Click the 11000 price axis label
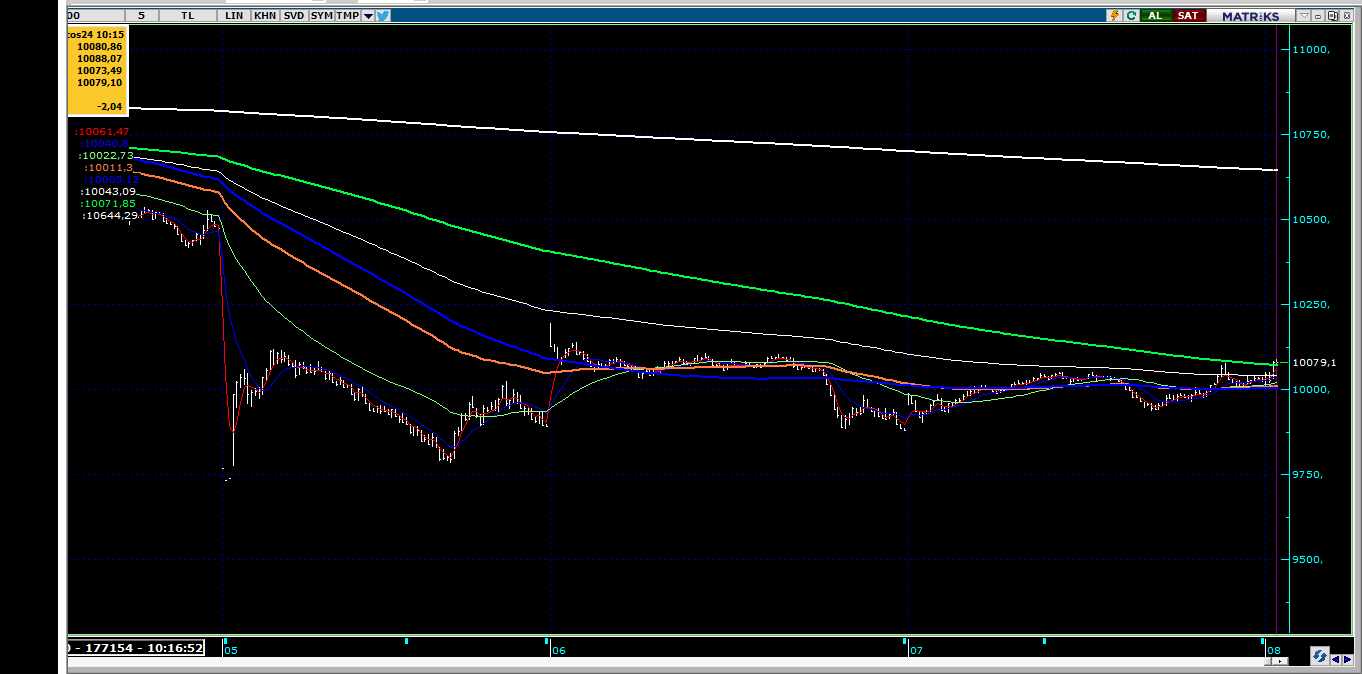 pos(1311,50)
